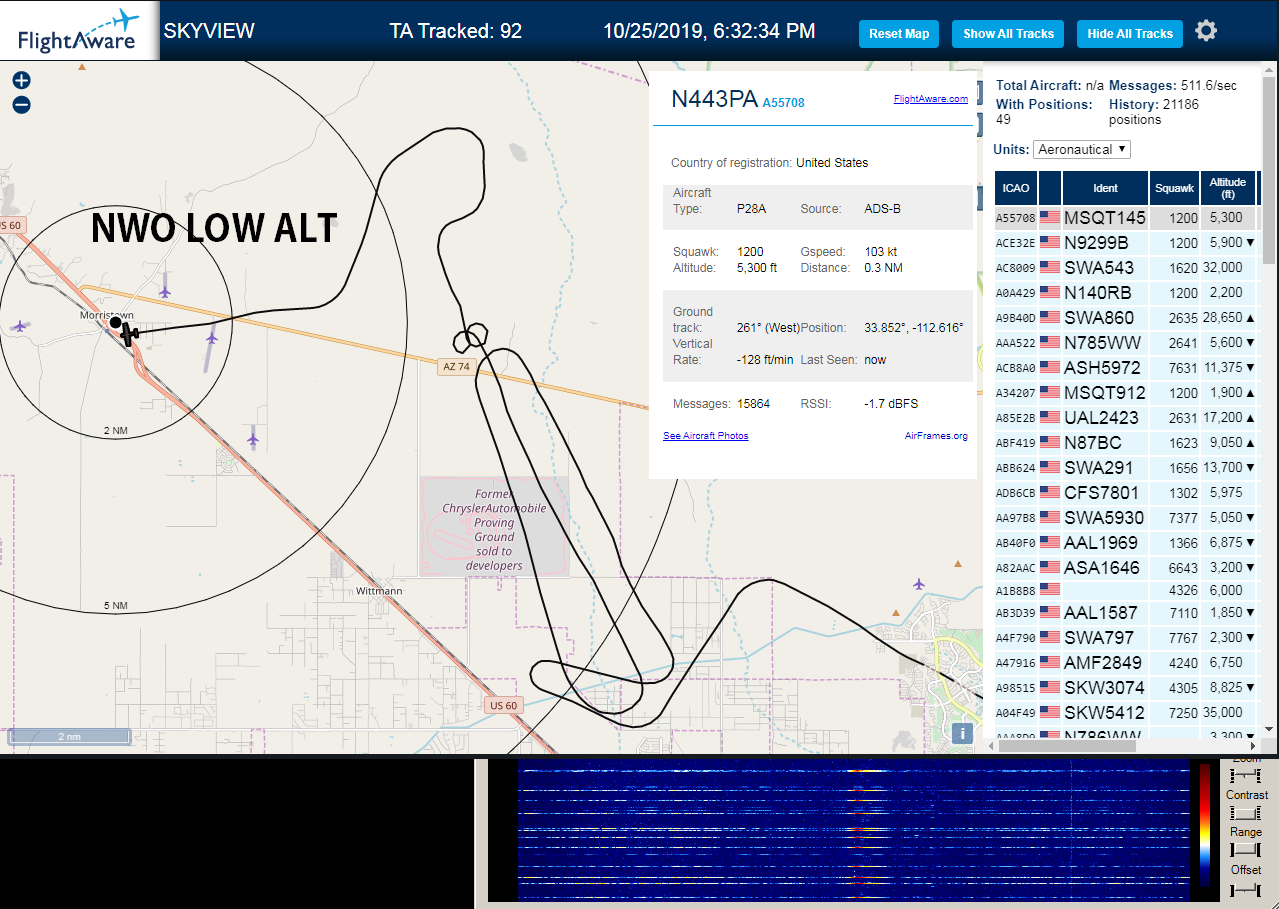This screenshot has height=909, width=1279.
Task: Select purple aircraft icon above Chrysler Proving Ground
Action: pyautogui.click(x=253, y=438)
